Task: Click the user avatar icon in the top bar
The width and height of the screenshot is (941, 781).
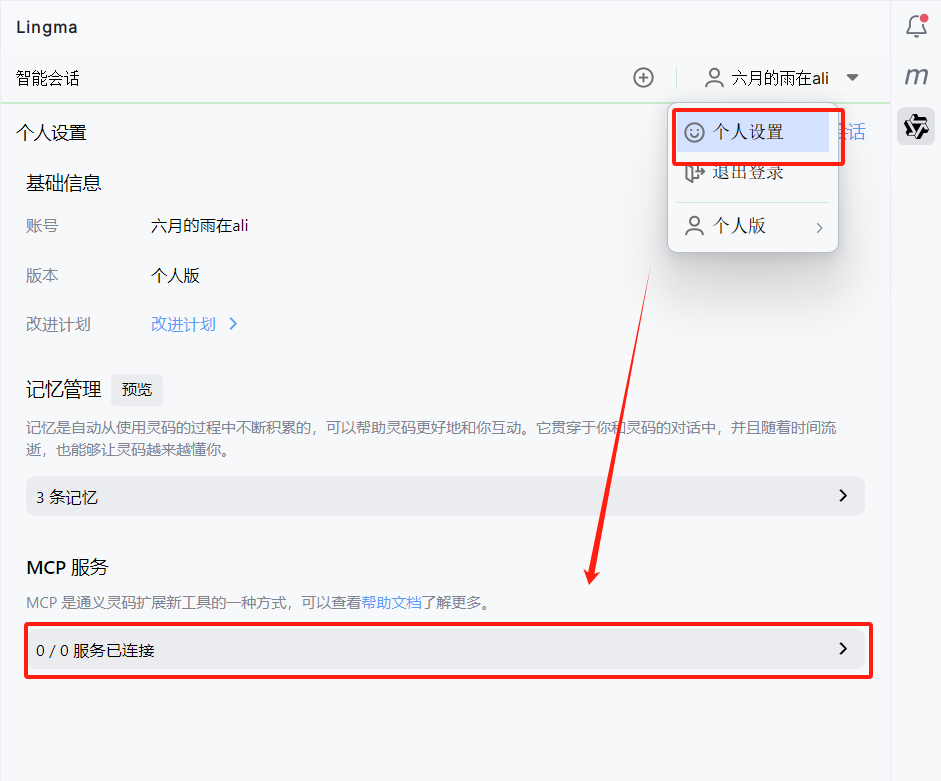Action: coord(713,77)
